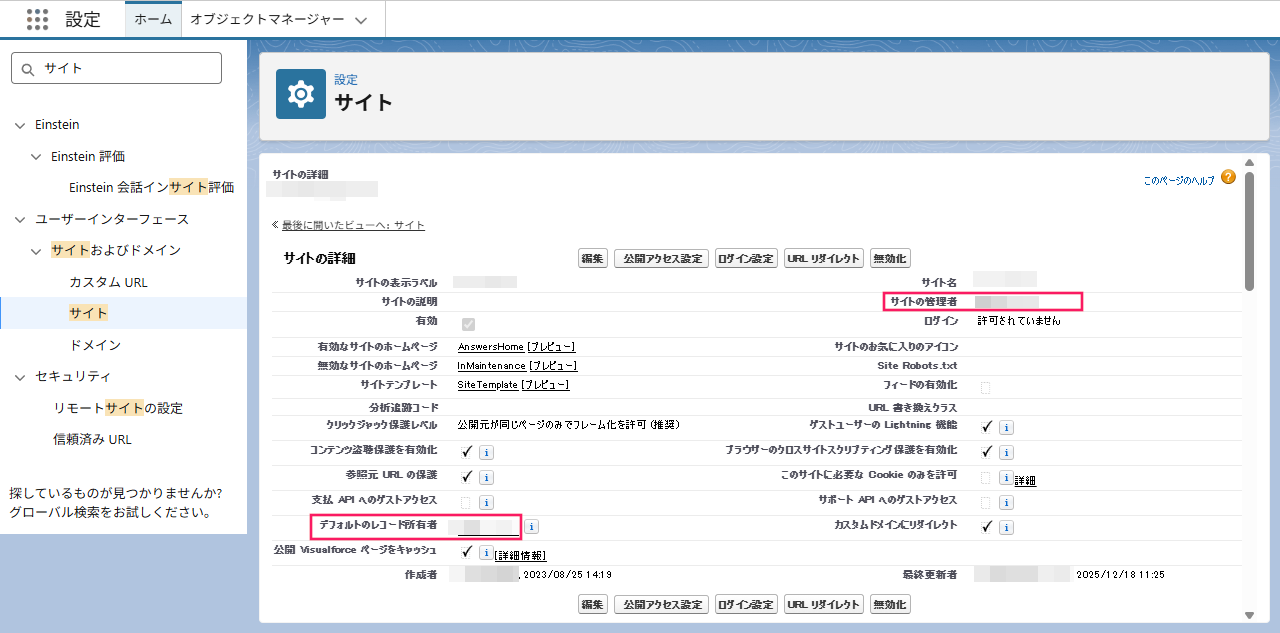
Task: Click the サポート API へのゲストアクセス checkbox
Action: [x=986, y=502]
